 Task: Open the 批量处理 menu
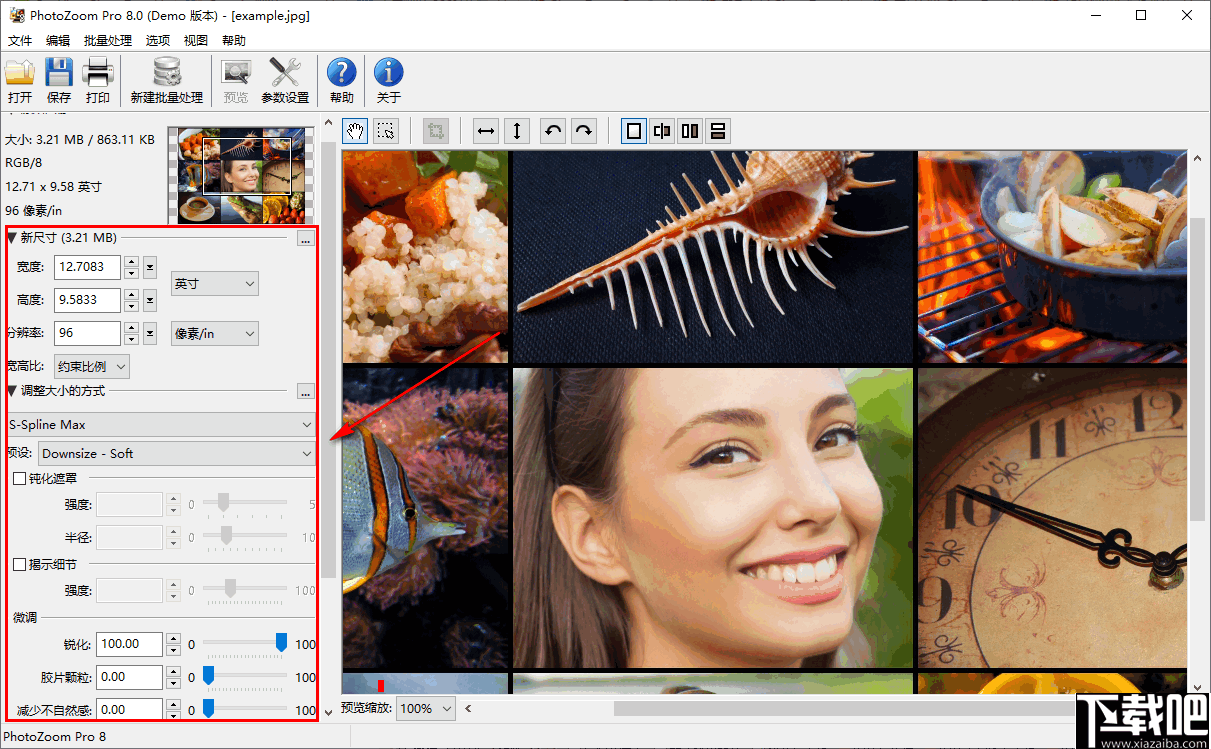(107, 40)
